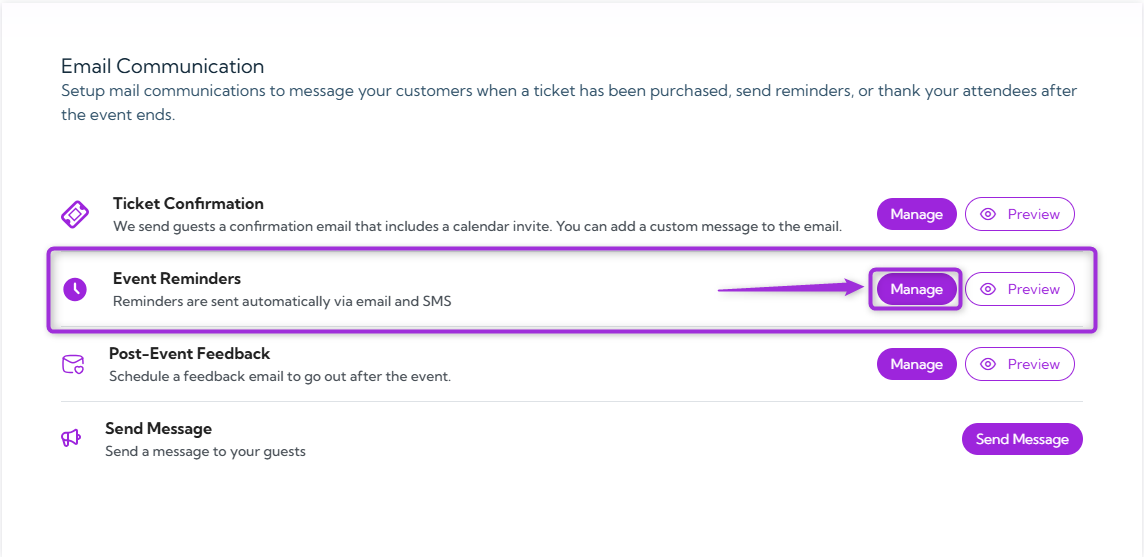
Task: Open Manage for Ticket Confirmation
Action: 916,214
